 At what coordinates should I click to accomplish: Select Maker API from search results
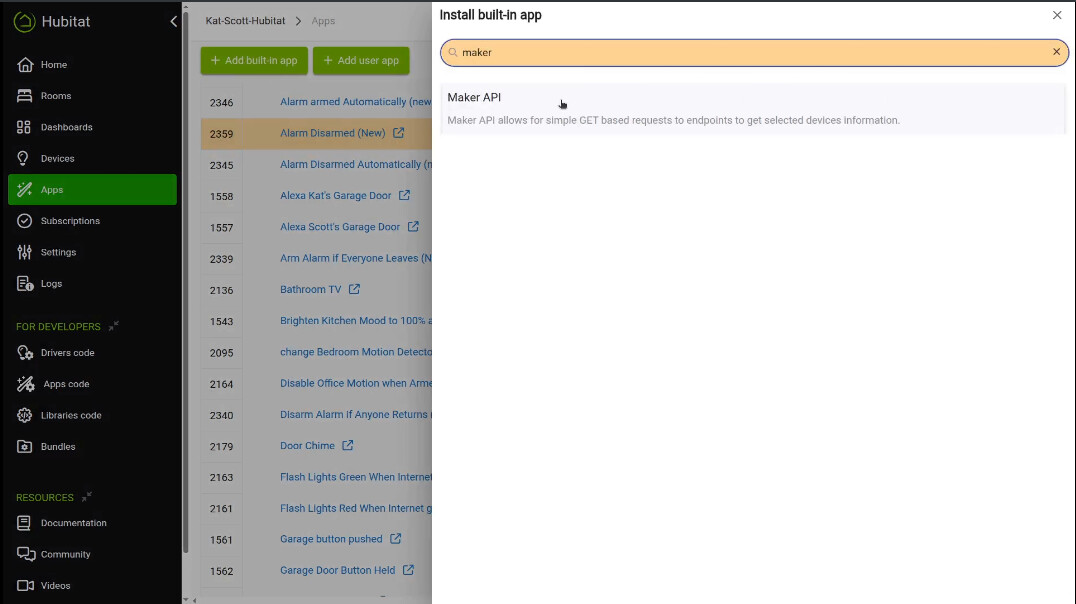474,98
